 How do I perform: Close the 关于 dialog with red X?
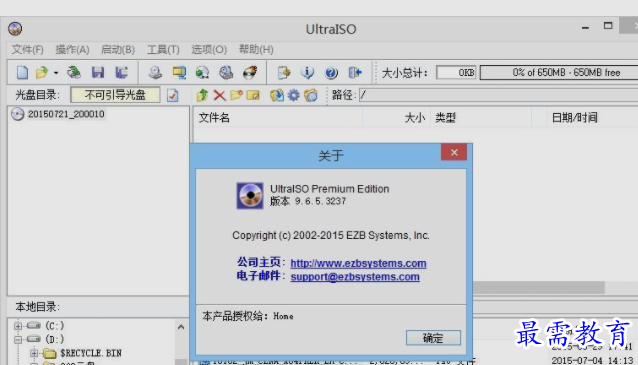coord(454,153)
